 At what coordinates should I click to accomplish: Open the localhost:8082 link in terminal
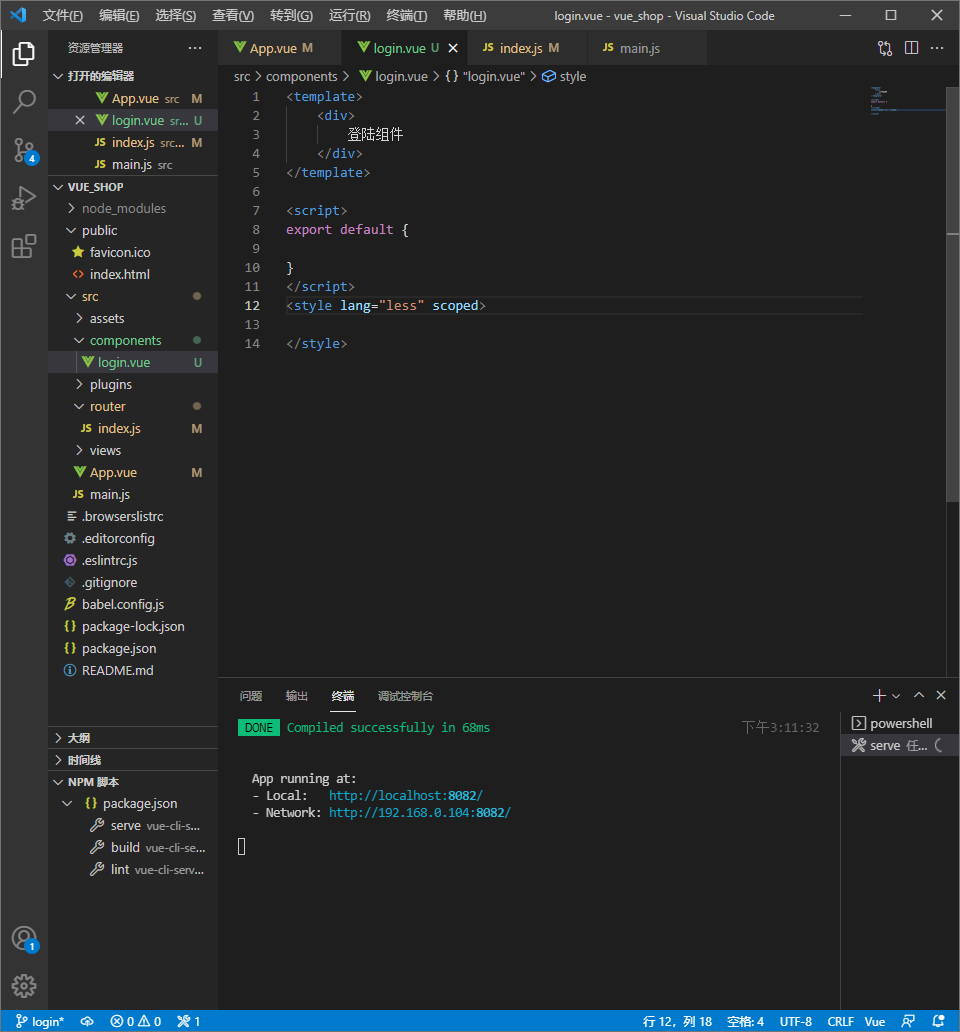[x=405, y=796]
